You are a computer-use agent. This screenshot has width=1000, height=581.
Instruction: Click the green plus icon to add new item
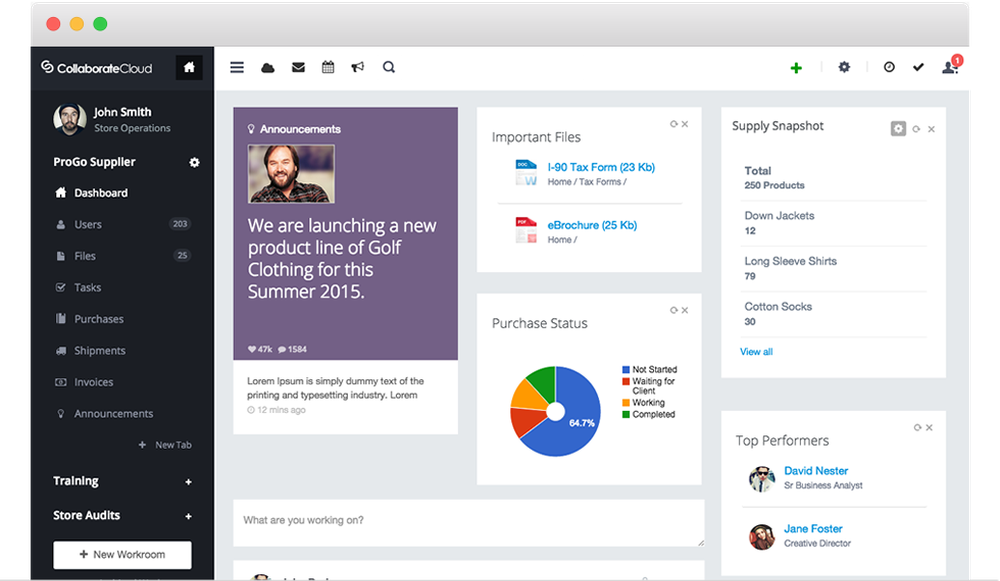(x=796, y=67)
